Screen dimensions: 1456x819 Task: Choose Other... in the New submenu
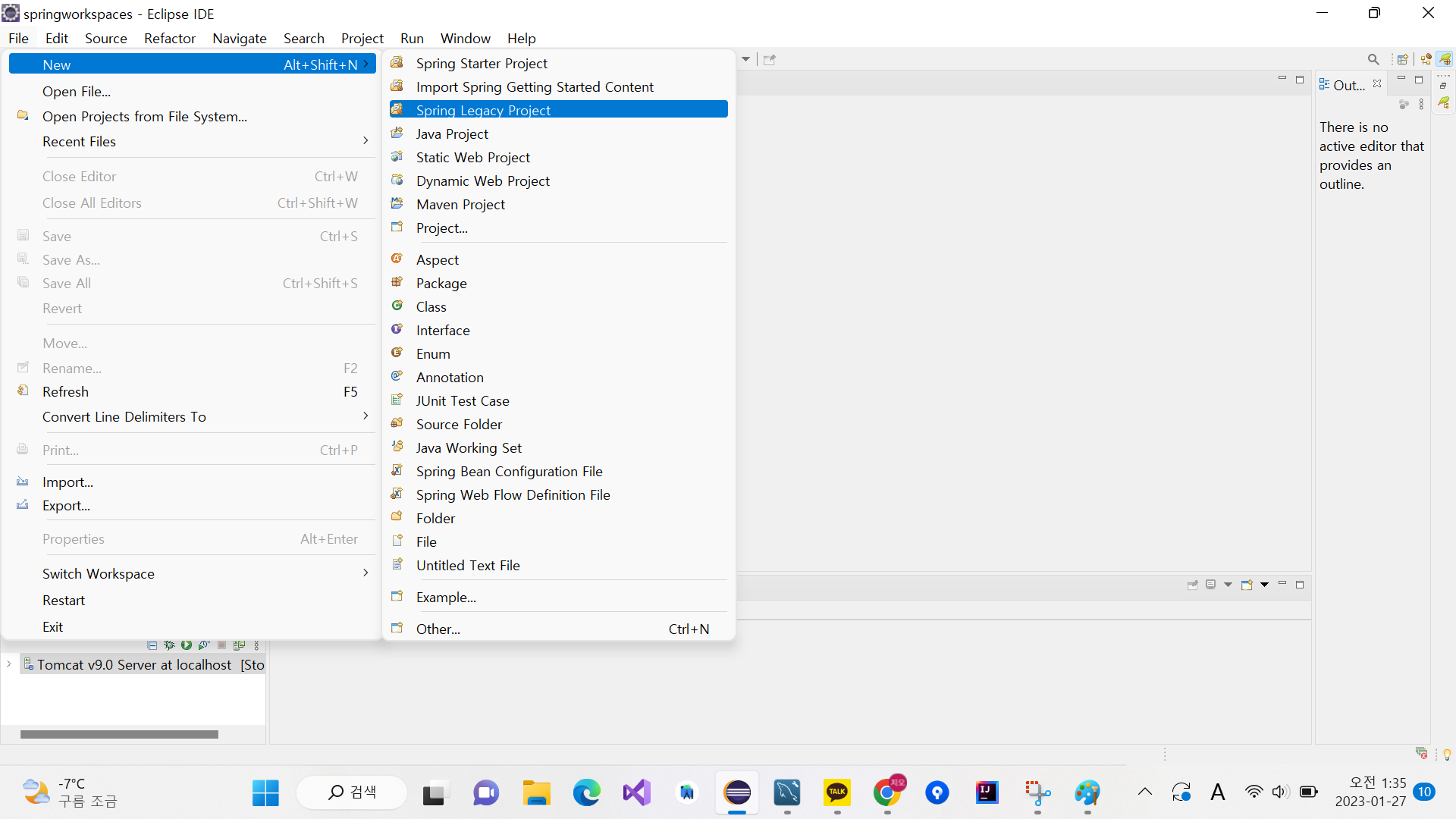558,629
